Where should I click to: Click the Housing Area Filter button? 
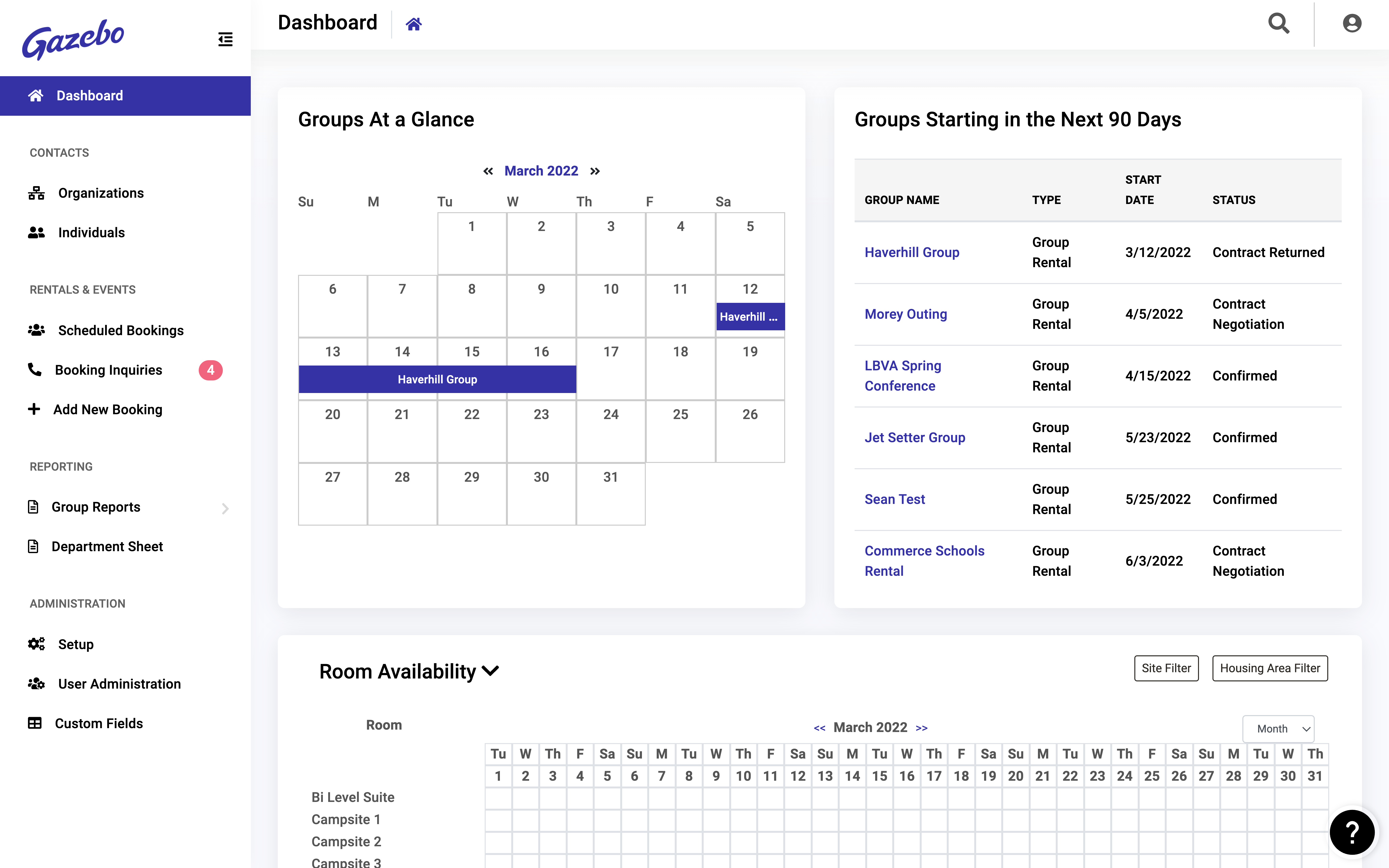(x=1270, y=668)
